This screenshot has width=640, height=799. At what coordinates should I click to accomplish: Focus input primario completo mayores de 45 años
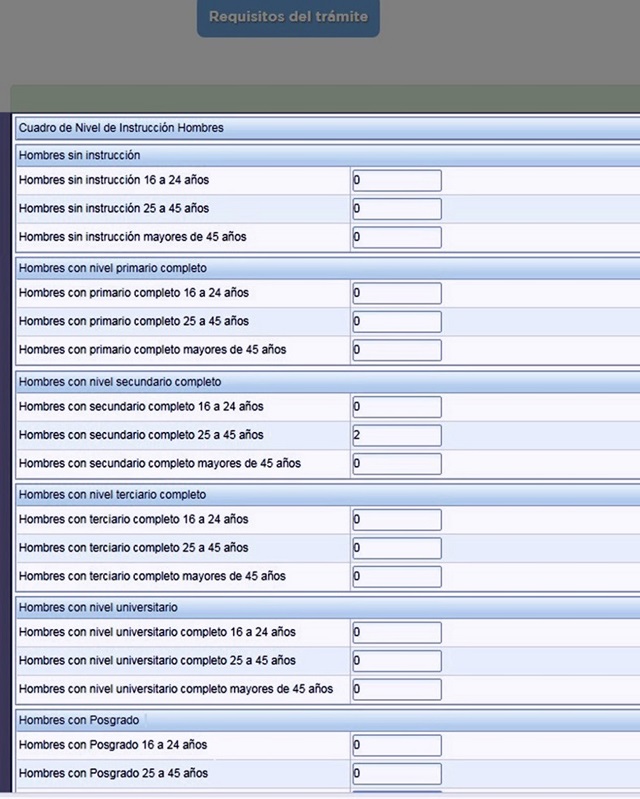(x=396, y=350)
